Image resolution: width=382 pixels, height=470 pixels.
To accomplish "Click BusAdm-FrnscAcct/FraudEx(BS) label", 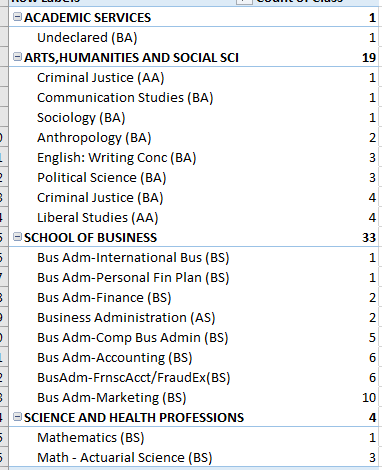I will click(x=134, y=378).
